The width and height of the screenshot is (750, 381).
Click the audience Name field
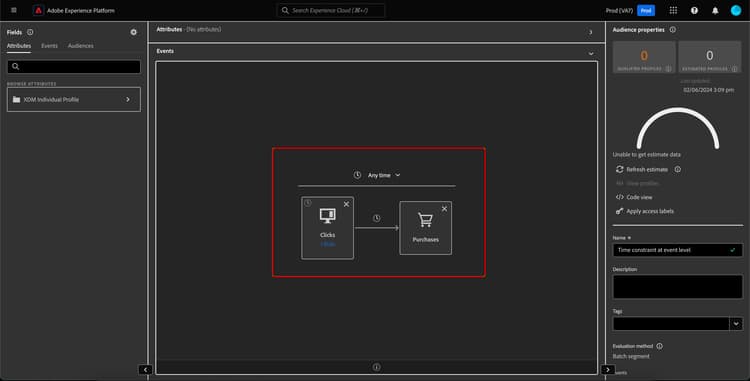coord(678,250)
